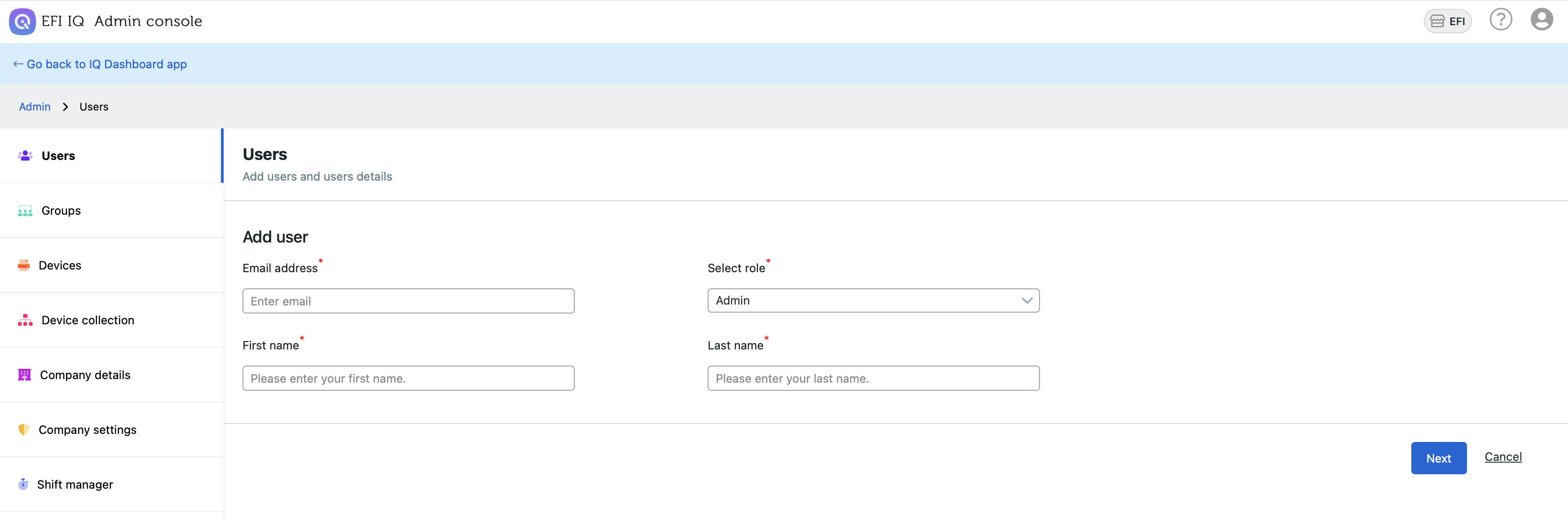
Task: Click the Next button
Action: click(1438, 458)
